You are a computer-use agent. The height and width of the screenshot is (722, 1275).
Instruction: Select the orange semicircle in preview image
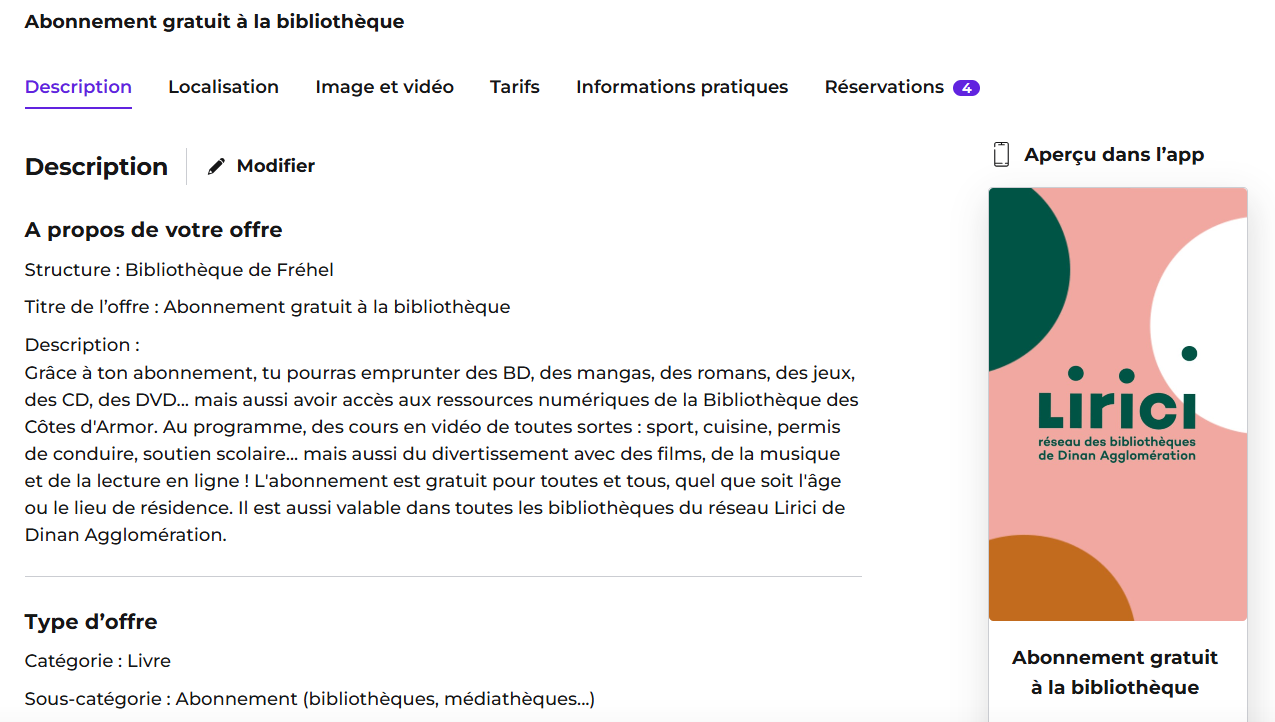[x=1058, y=582]
